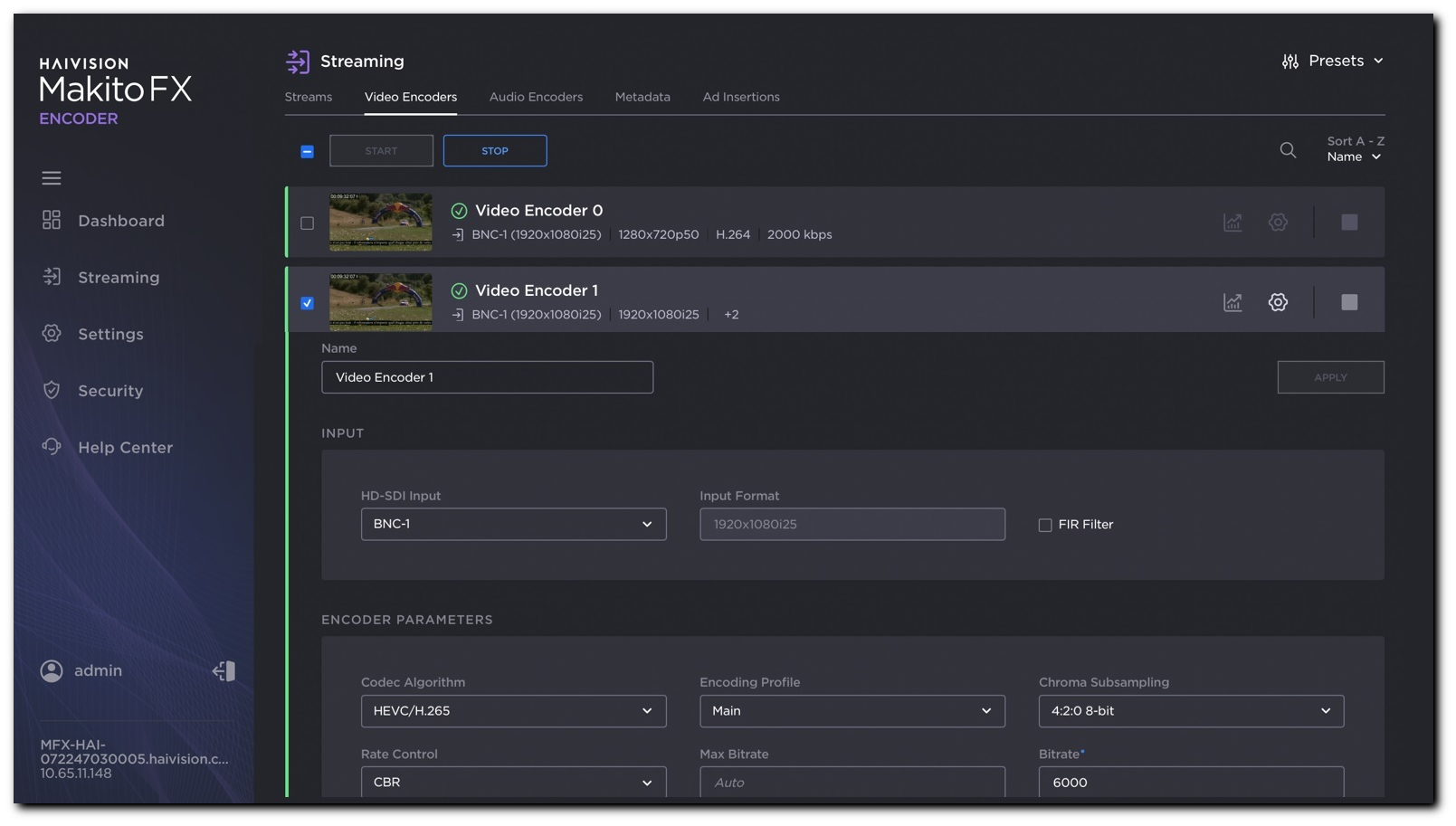Click the STOP button

[x=495, y=151]
